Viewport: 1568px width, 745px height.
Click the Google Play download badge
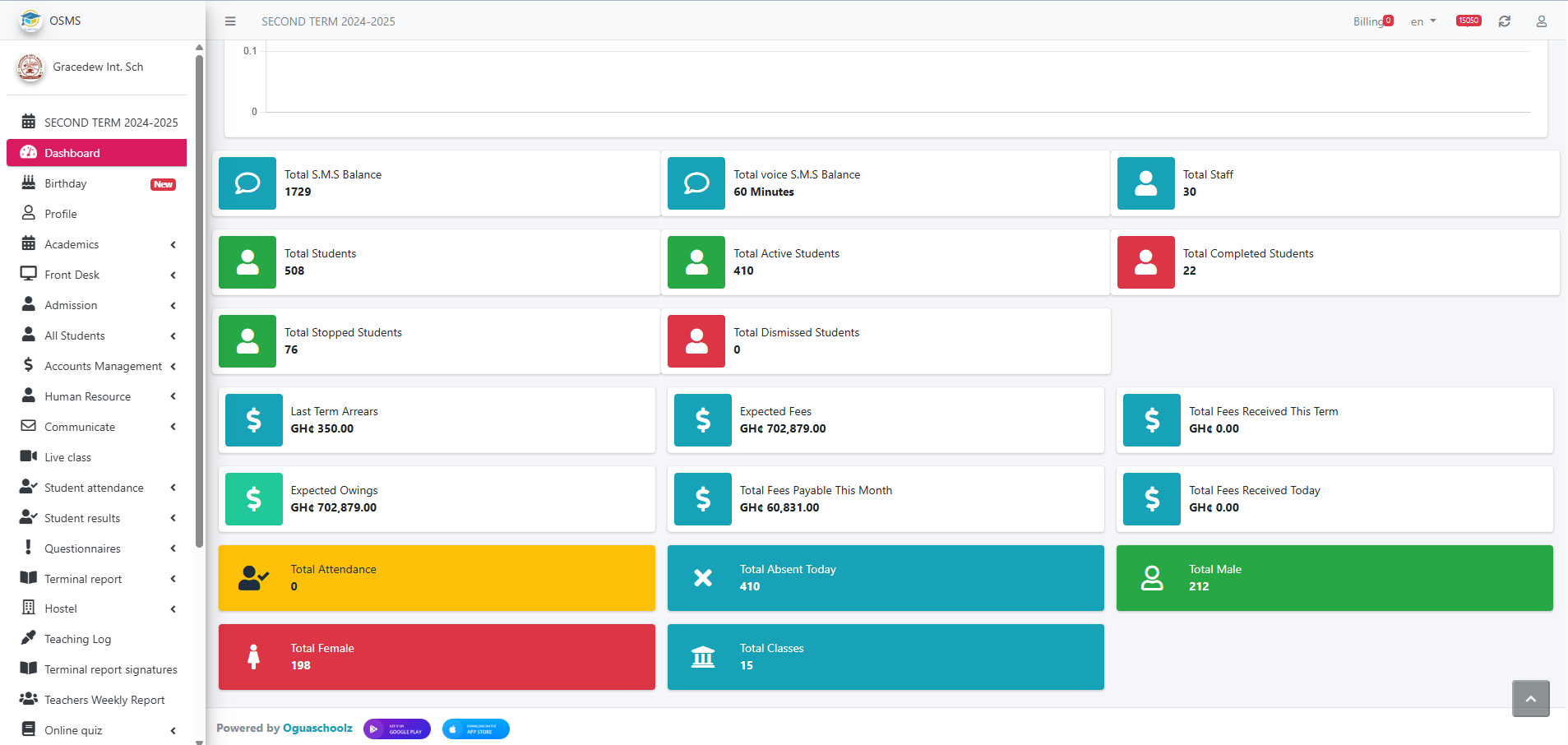[397, 729]
